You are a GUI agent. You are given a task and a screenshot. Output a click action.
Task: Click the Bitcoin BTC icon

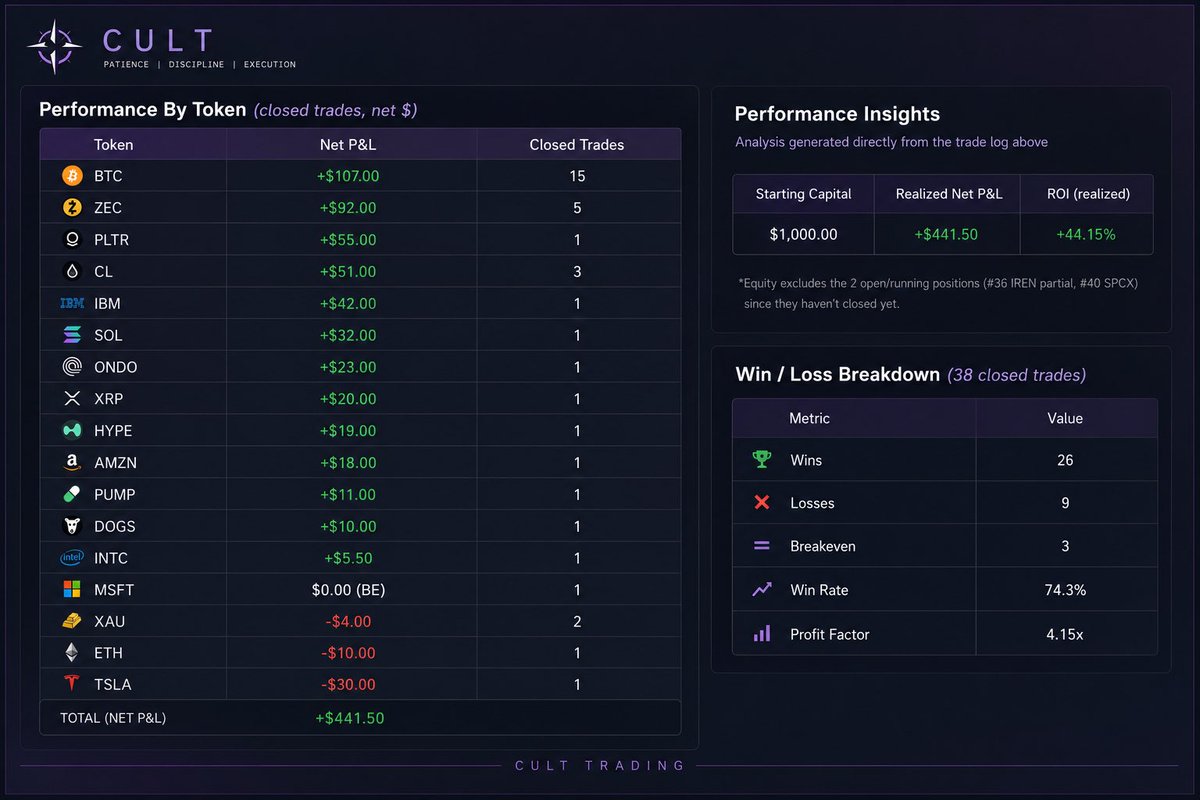[72, 176]
